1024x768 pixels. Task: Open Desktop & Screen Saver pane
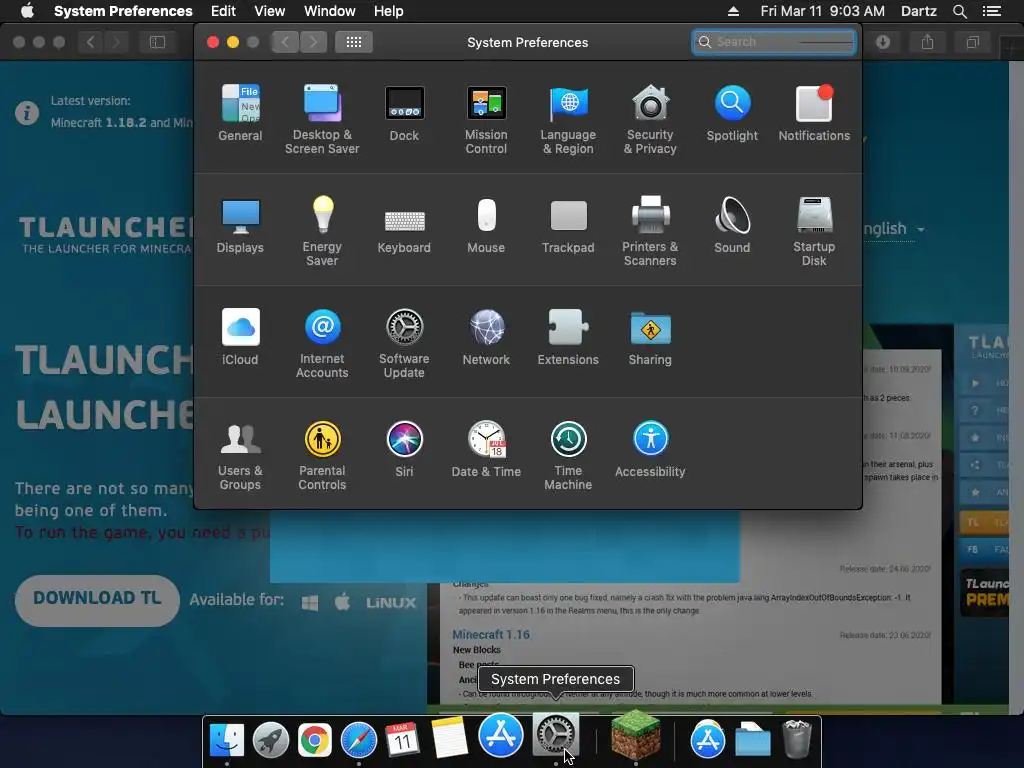tap(322, 120)
